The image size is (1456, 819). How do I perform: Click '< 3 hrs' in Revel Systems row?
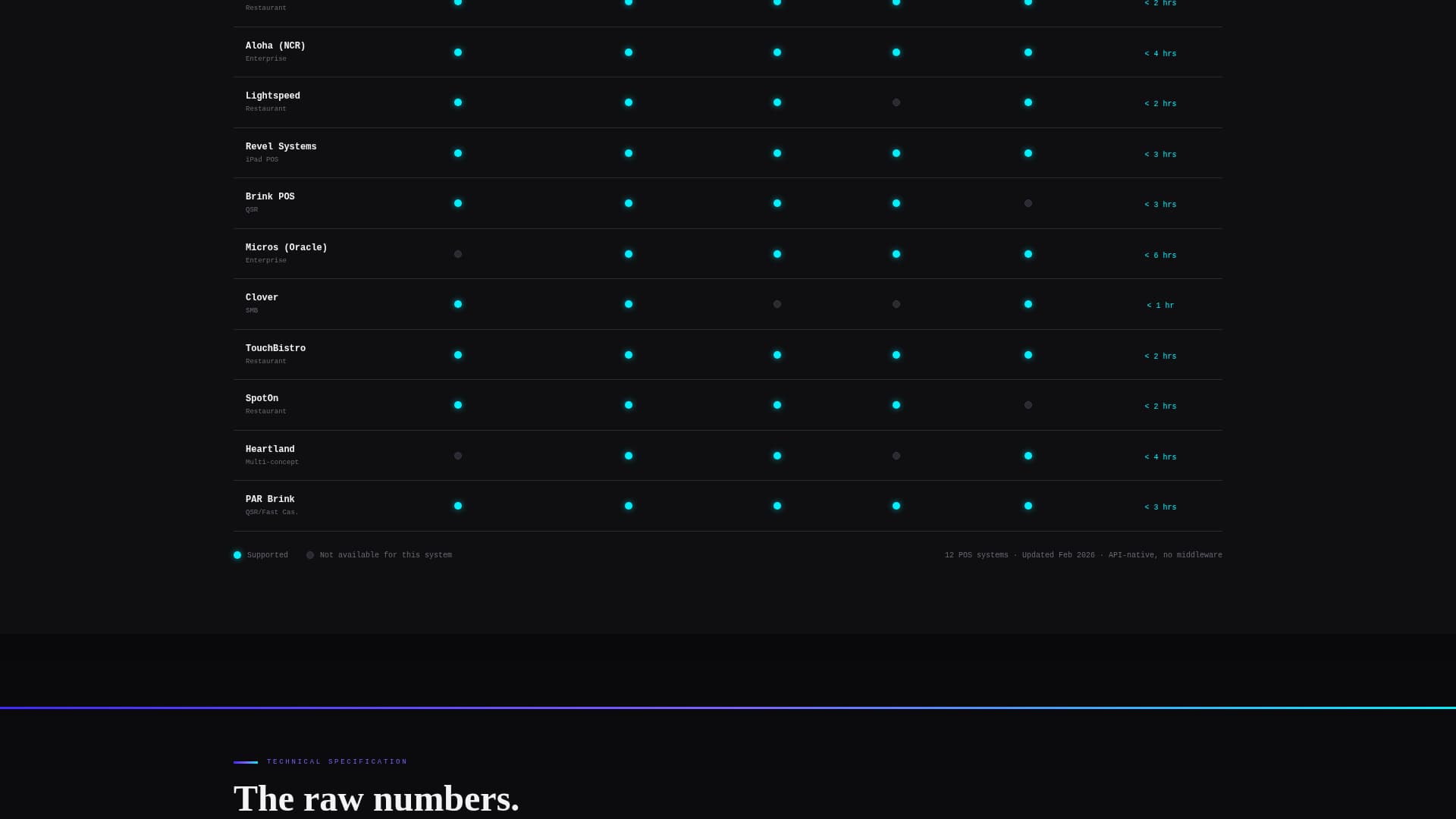click(1160, 155)
